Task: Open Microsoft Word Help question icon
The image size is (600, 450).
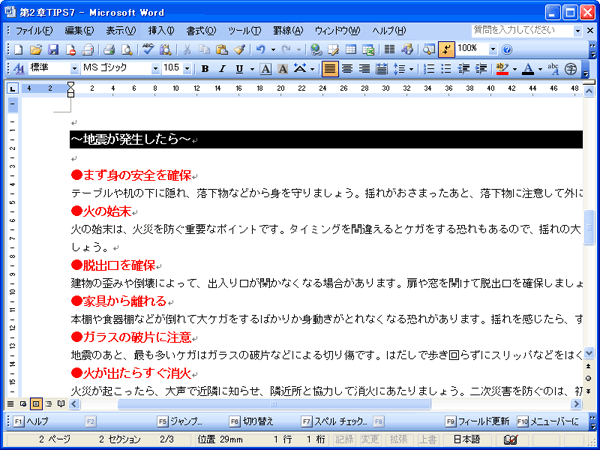Action: (x=507, y=49)
